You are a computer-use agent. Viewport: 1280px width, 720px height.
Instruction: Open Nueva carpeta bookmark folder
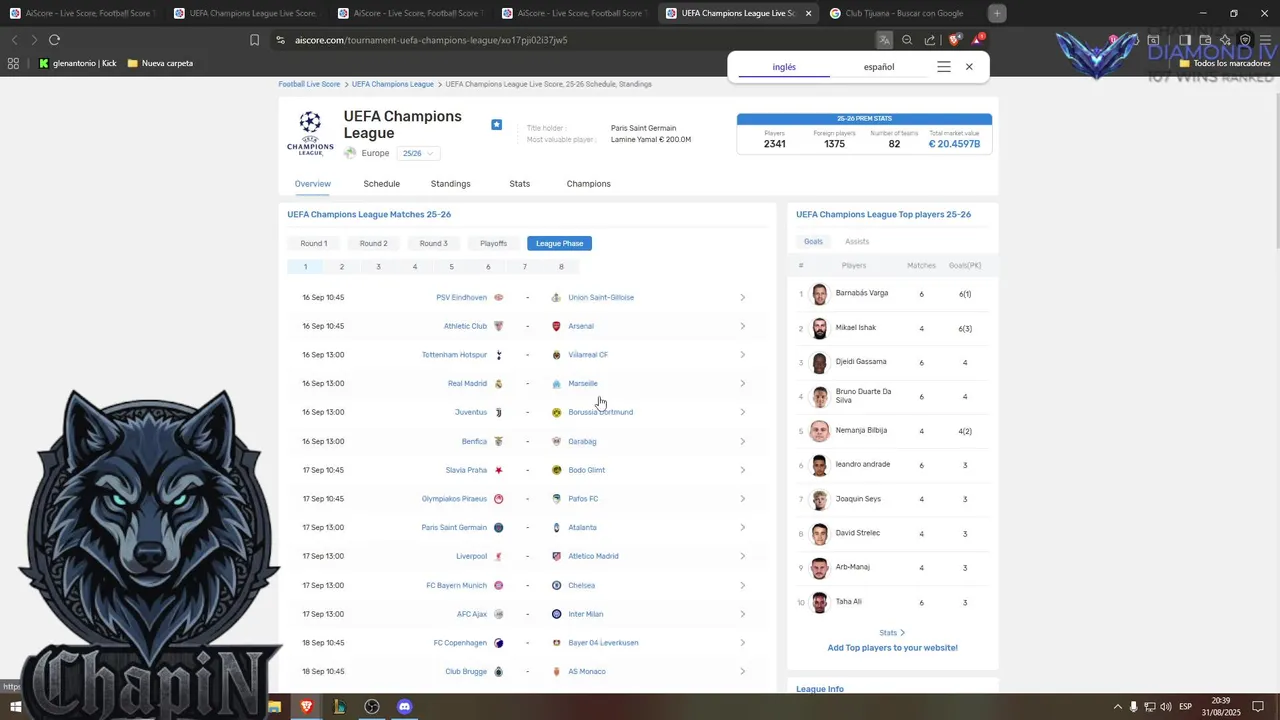(x=160, y=63)
